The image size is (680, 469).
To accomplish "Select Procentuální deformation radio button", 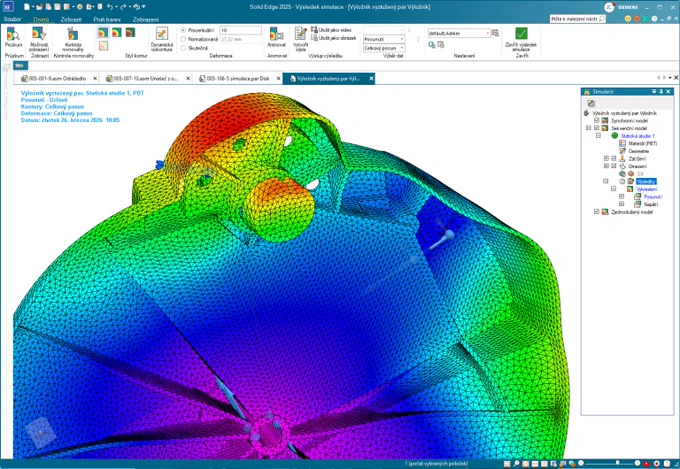I will pos(183,30).
